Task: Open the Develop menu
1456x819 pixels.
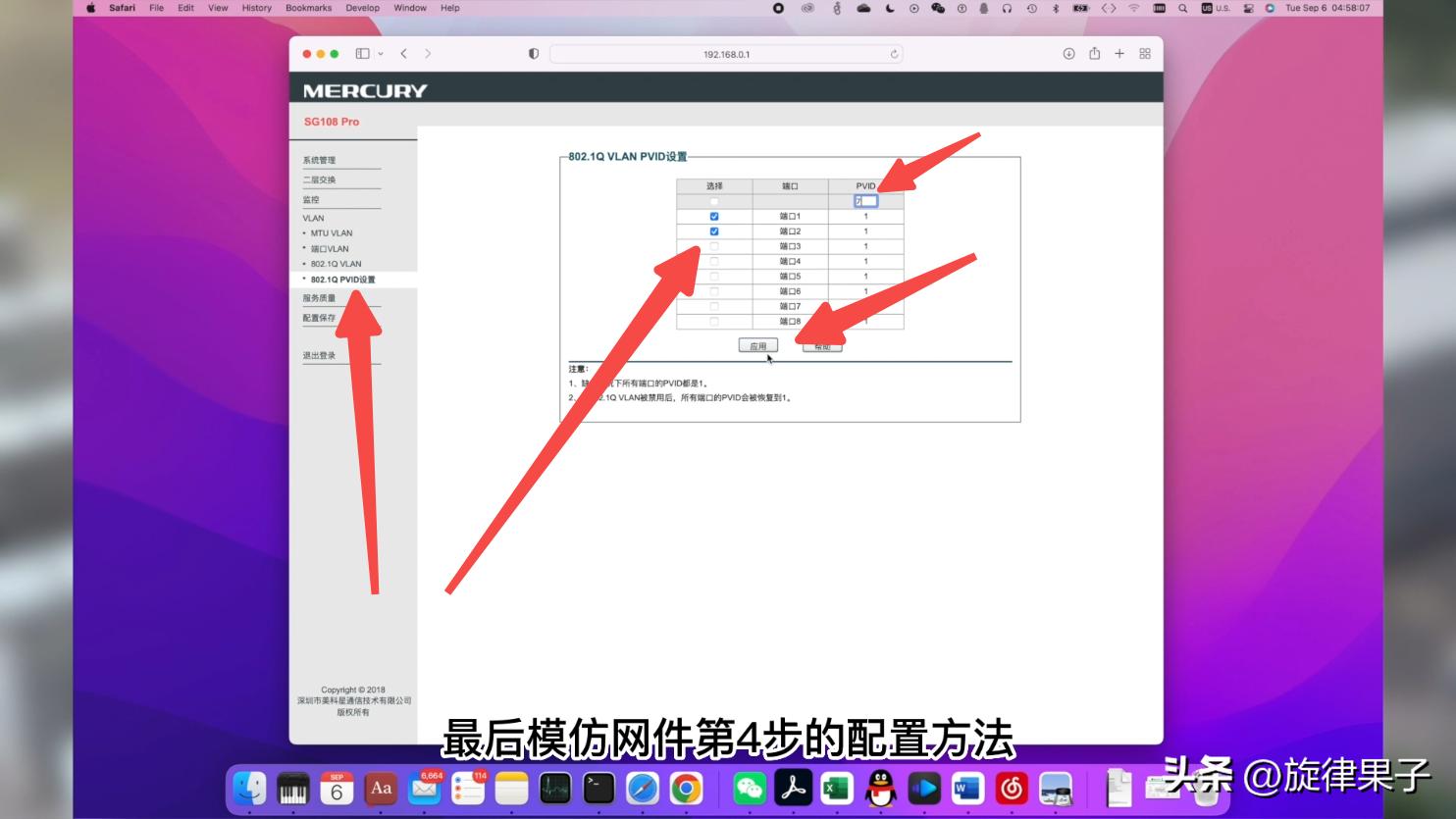Action: pos(362,8)
